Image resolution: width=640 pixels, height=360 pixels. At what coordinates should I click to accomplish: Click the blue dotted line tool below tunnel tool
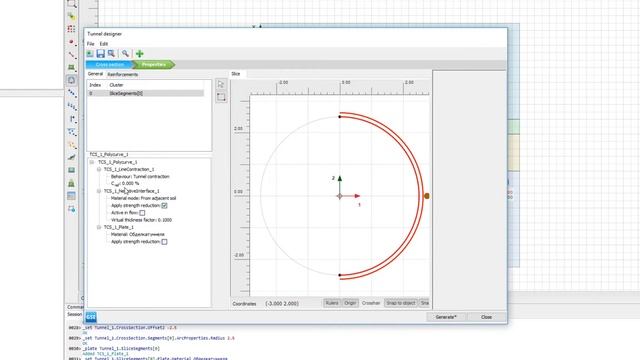(72, 93)
